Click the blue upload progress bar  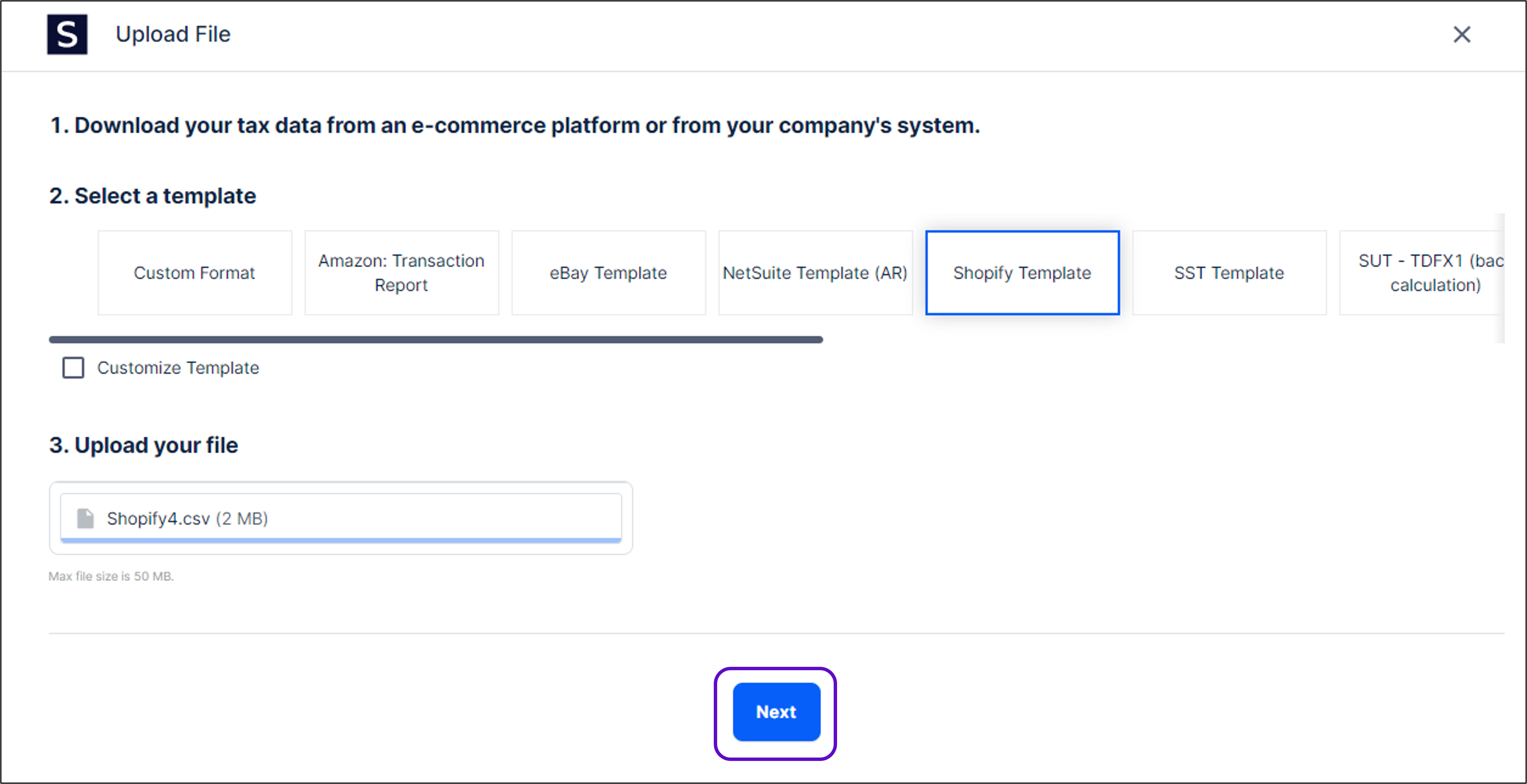point(341,540)
